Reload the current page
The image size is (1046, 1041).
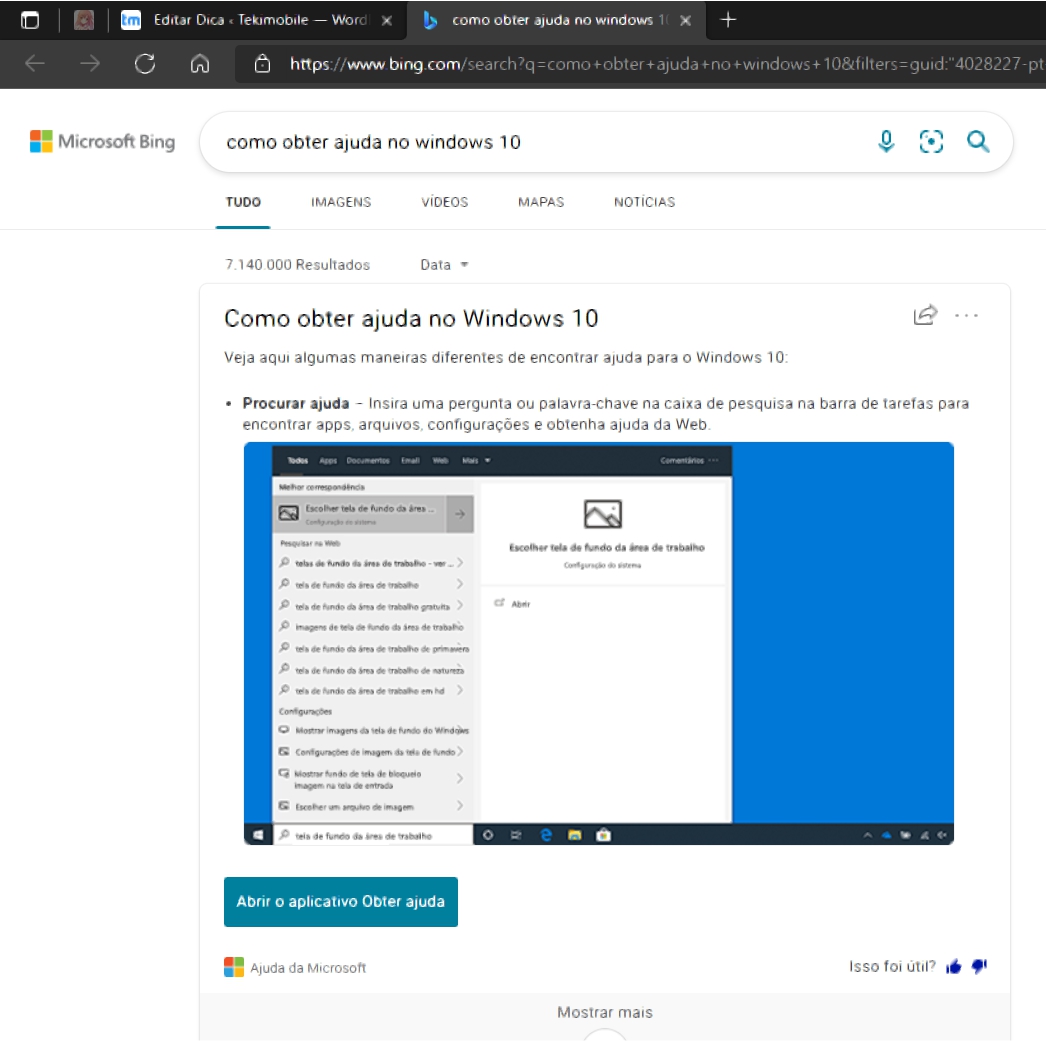tap(145, 64)
